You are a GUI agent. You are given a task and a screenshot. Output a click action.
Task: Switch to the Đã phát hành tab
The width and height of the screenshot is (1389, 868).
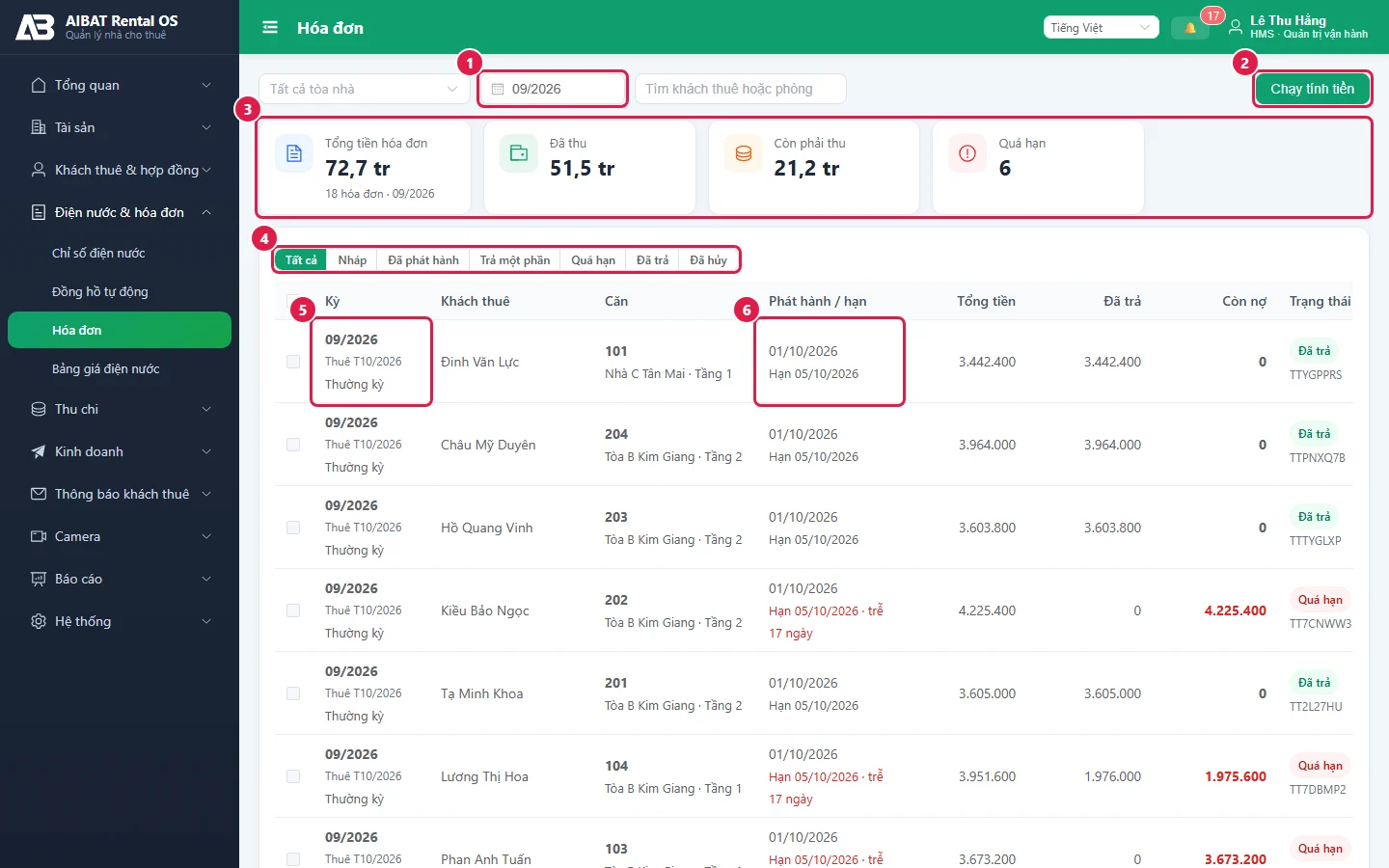423,259
